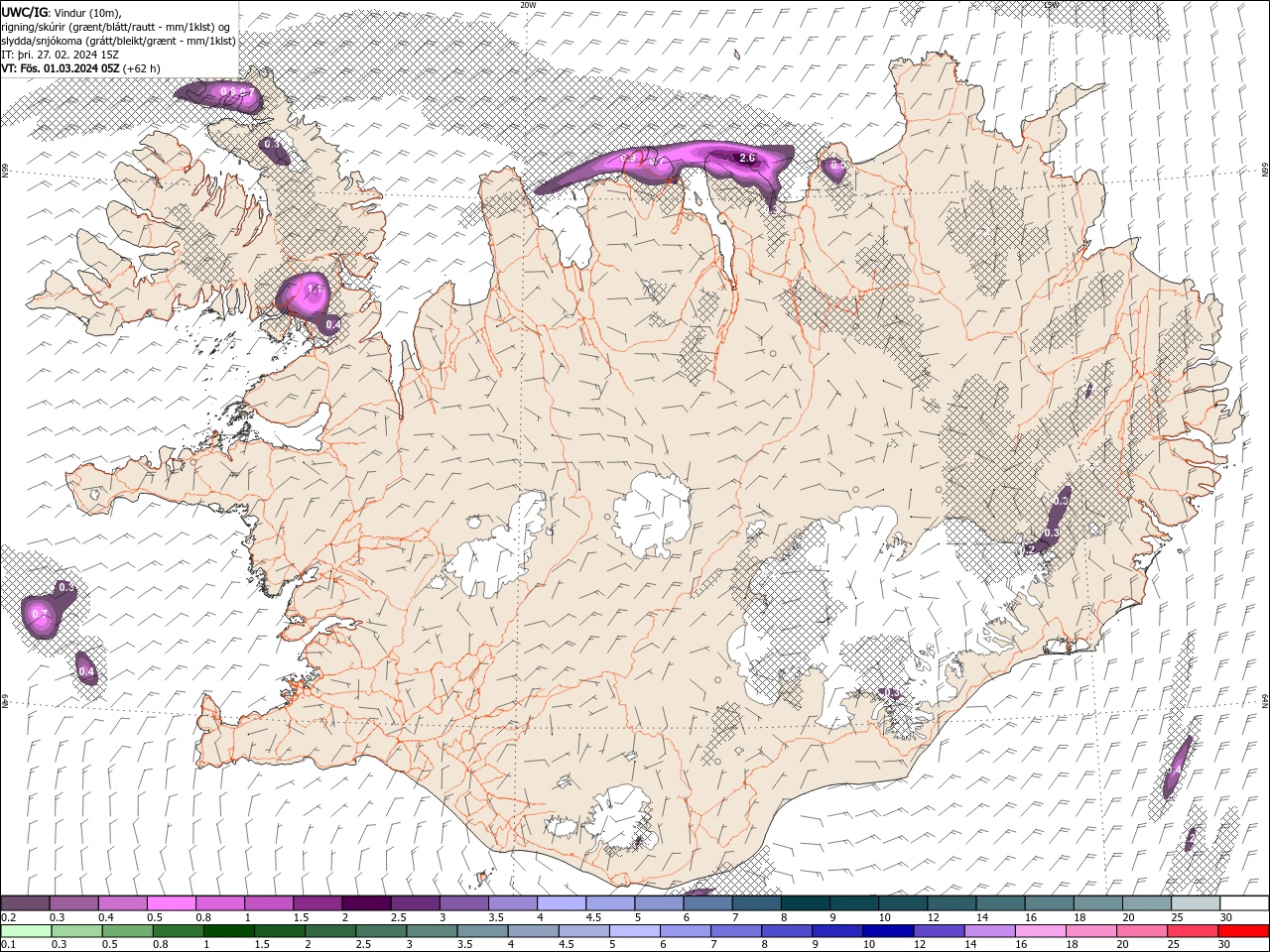Pick the bright red rain scale swatch above 30
The image size is (1270, 952).
coord(1244,931)
